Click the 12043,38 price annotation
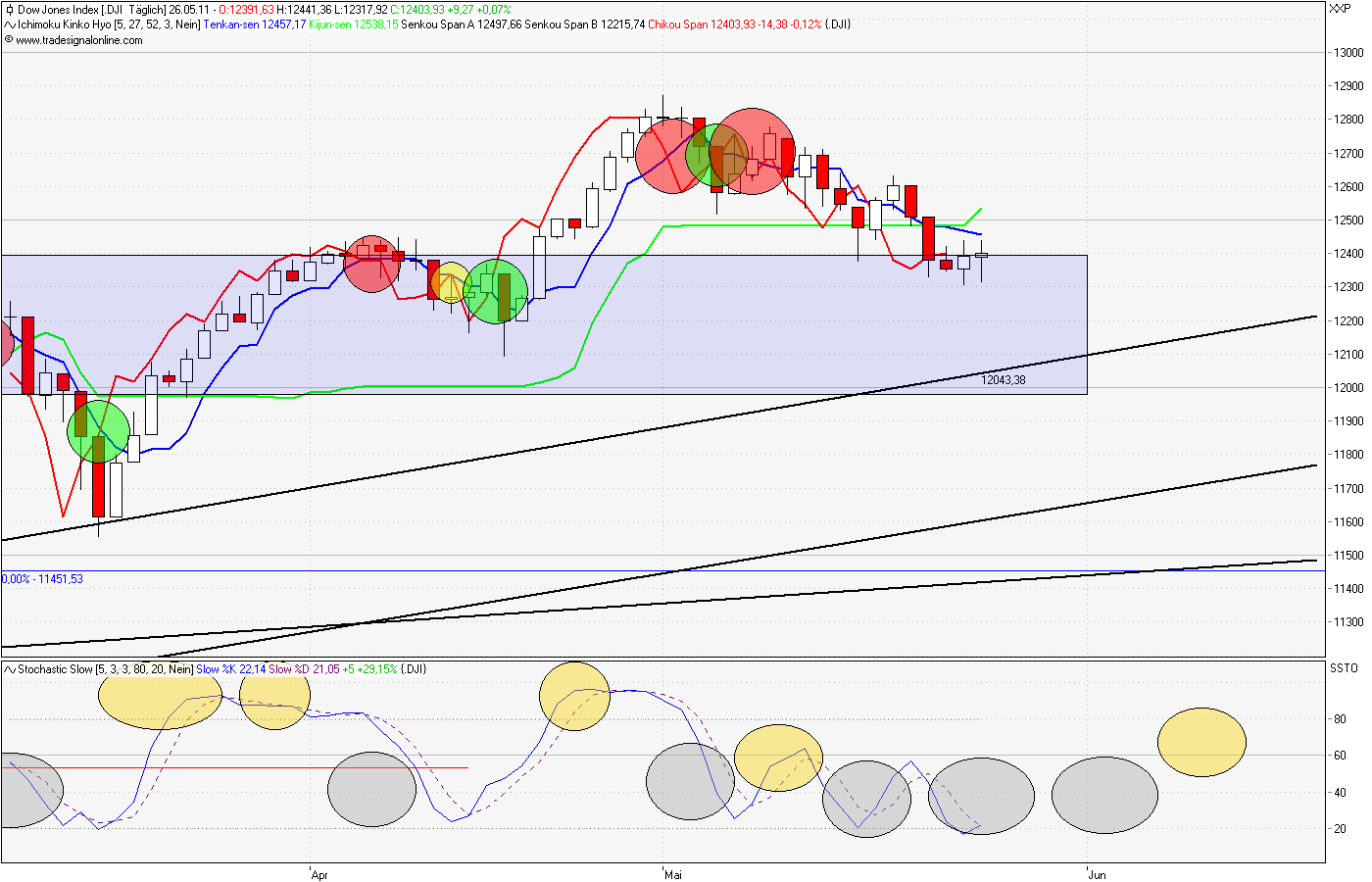 [x=1004, y=380]
